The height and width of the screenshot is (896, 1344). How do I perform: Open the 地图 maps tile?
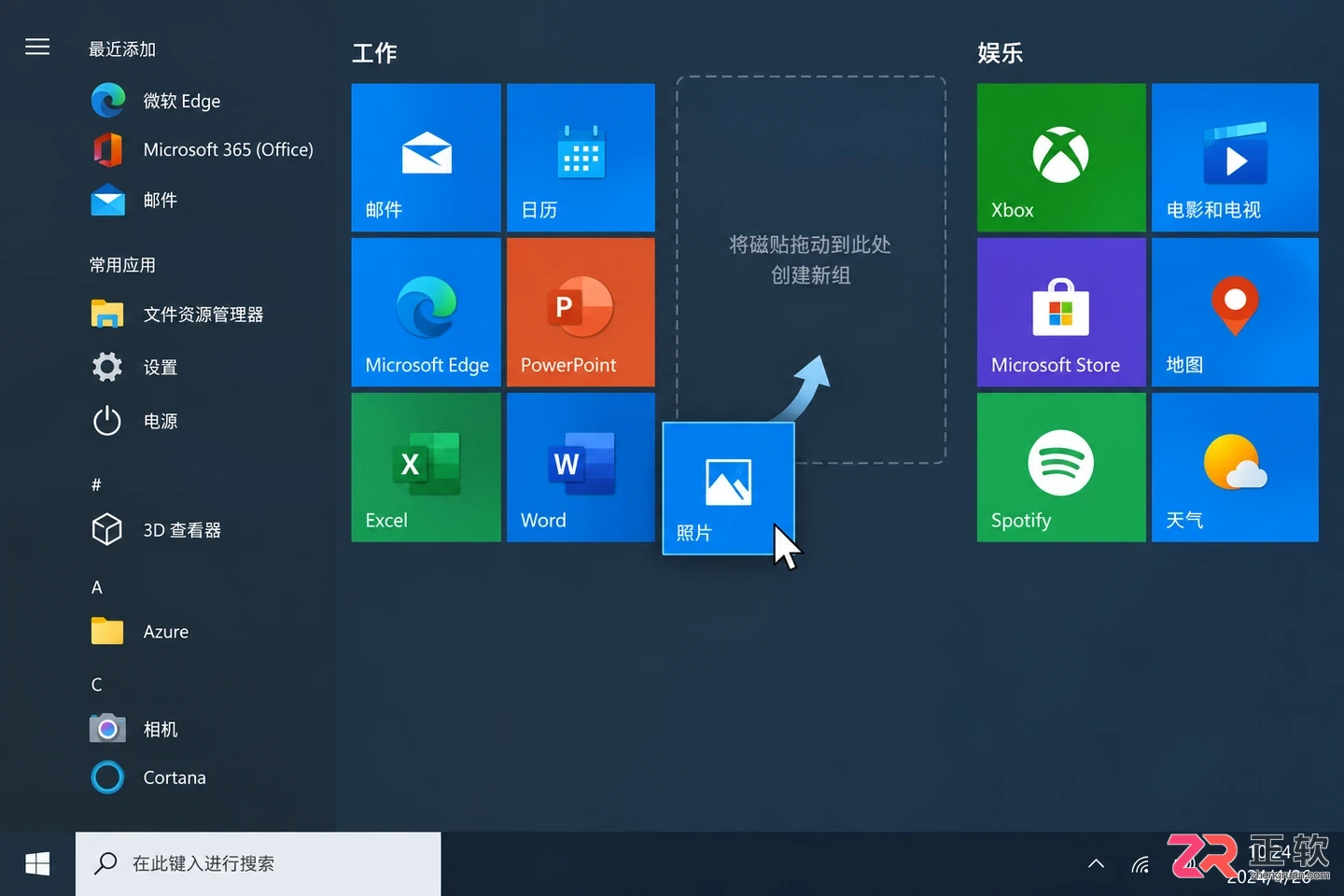click(1235, 312)
